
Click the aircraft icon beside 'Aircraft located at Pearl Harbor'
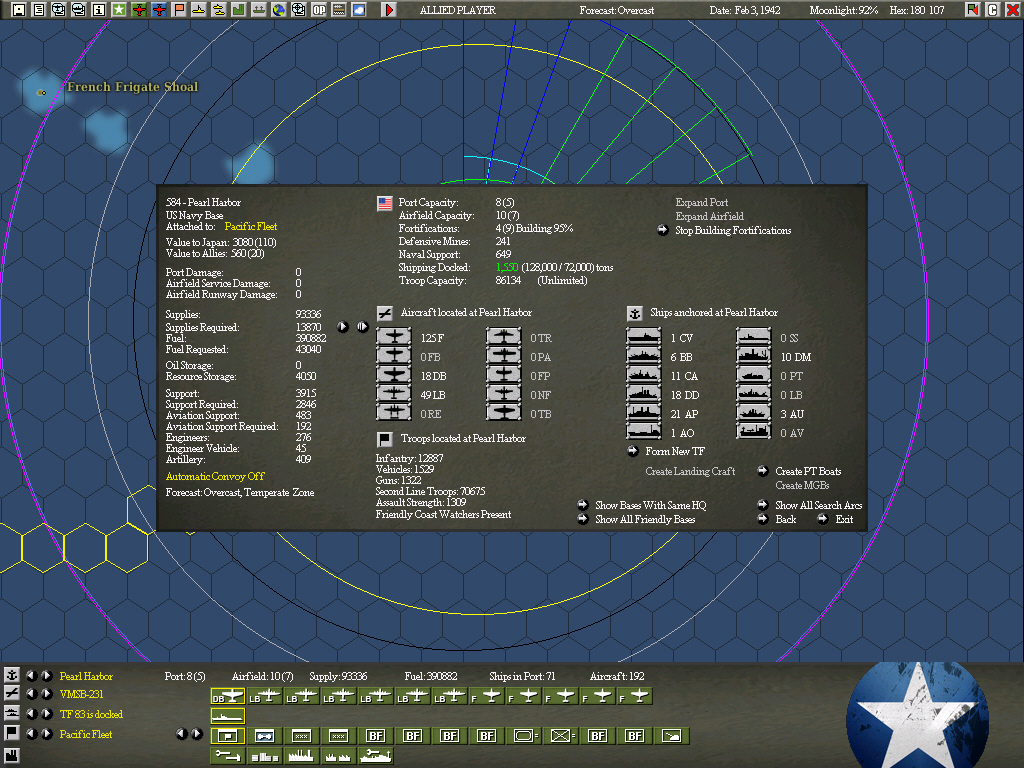(x=385, y=313)
